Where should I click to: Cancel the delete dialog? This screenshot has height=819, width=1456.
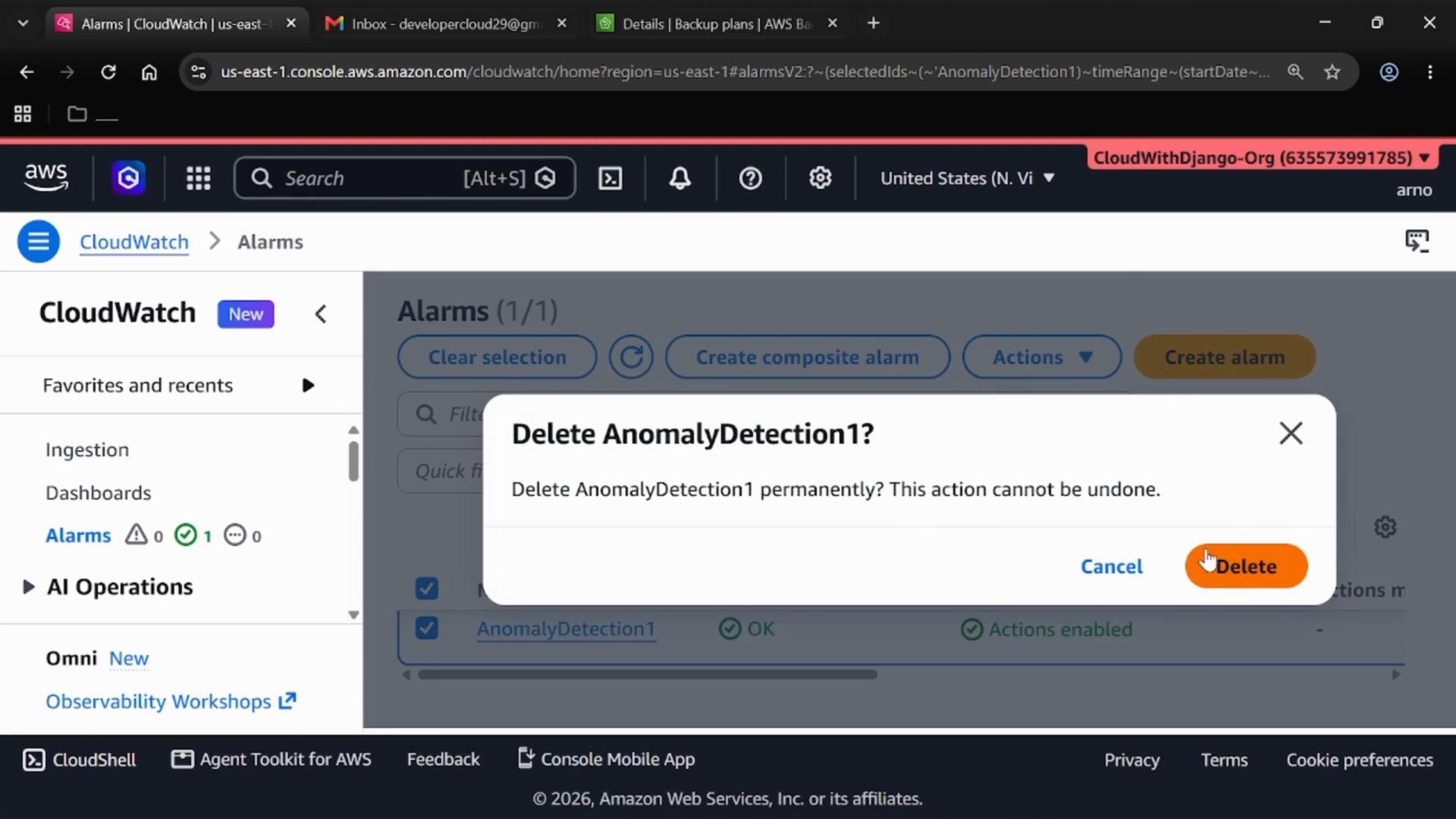click(1111, 566)
